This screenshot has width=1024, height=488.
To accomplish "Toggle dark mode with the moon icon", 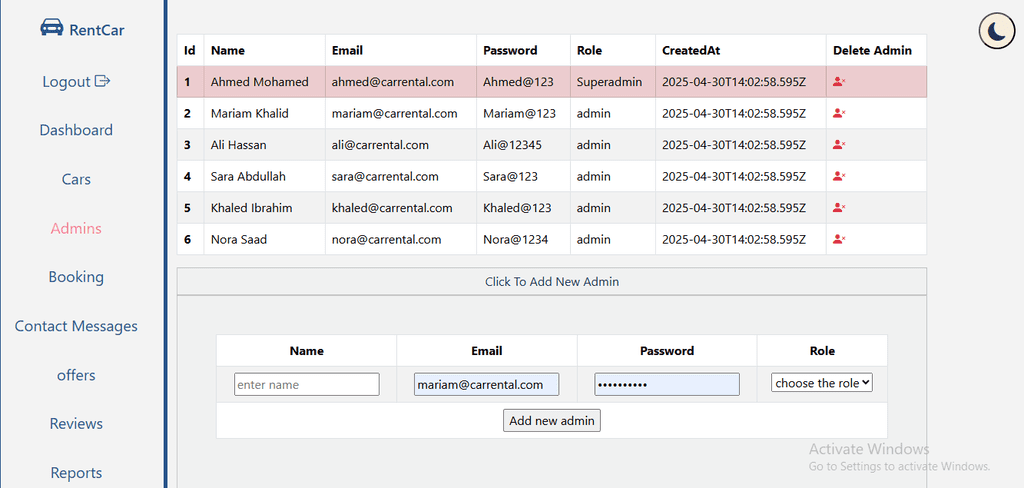I will click(996, 31).
